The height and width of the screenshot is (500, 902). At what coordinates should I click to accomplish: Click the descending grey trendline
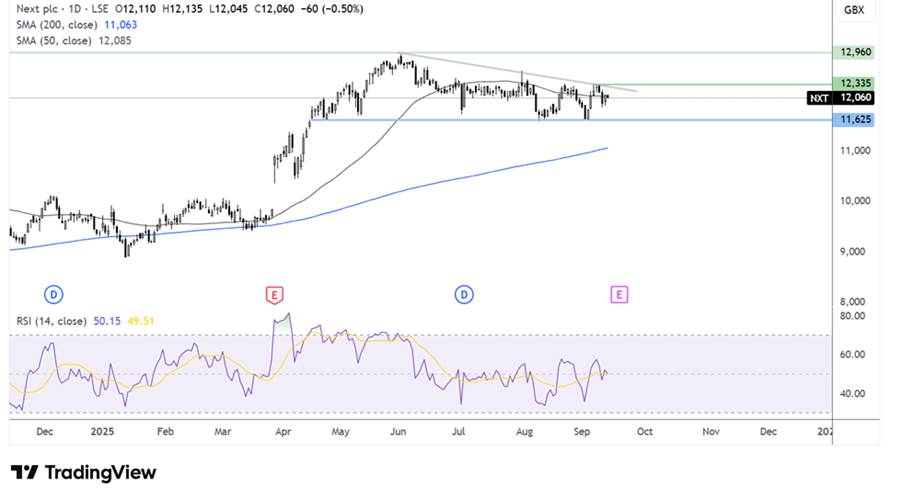518,72
